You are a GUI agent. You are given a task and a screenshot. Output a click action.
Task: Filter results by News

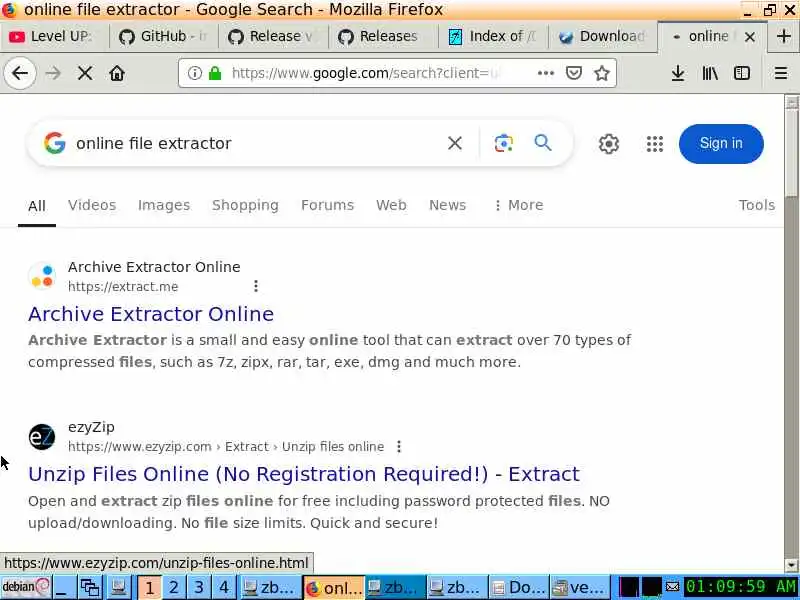(x=447, y=205)
